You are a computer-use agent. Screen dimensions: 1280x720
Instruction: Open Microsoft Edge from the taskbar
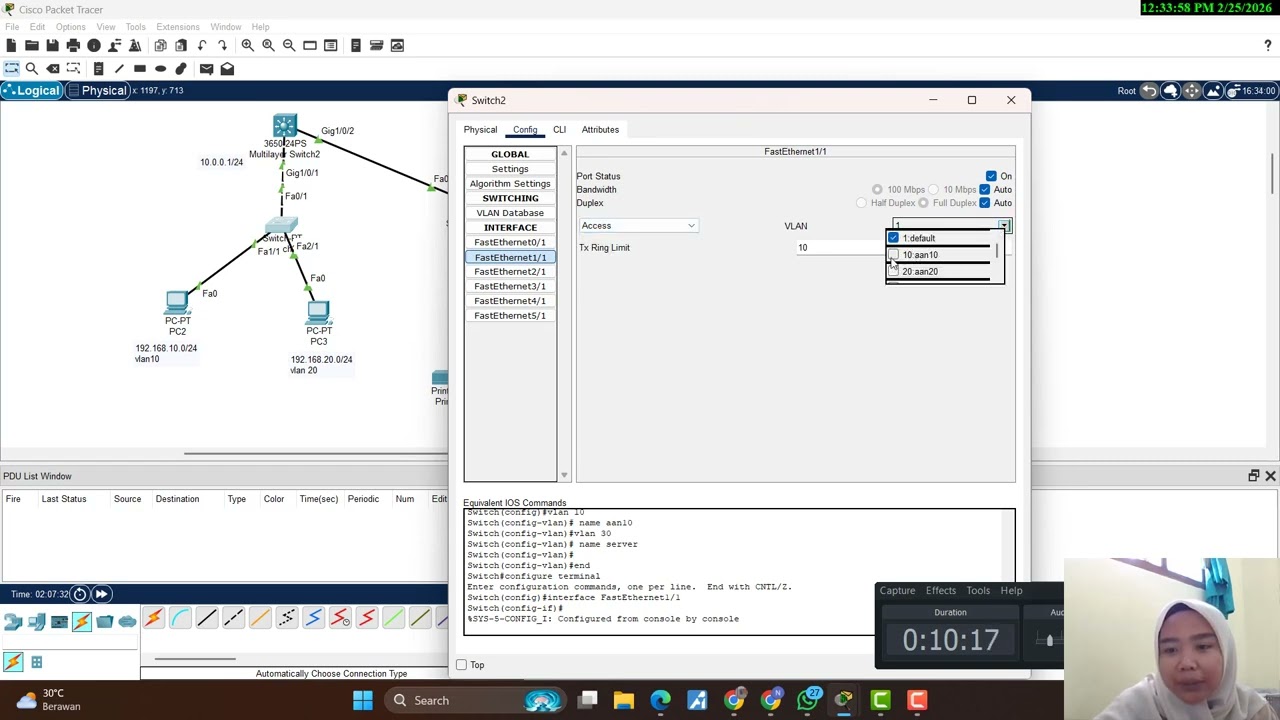click(661, 700)
